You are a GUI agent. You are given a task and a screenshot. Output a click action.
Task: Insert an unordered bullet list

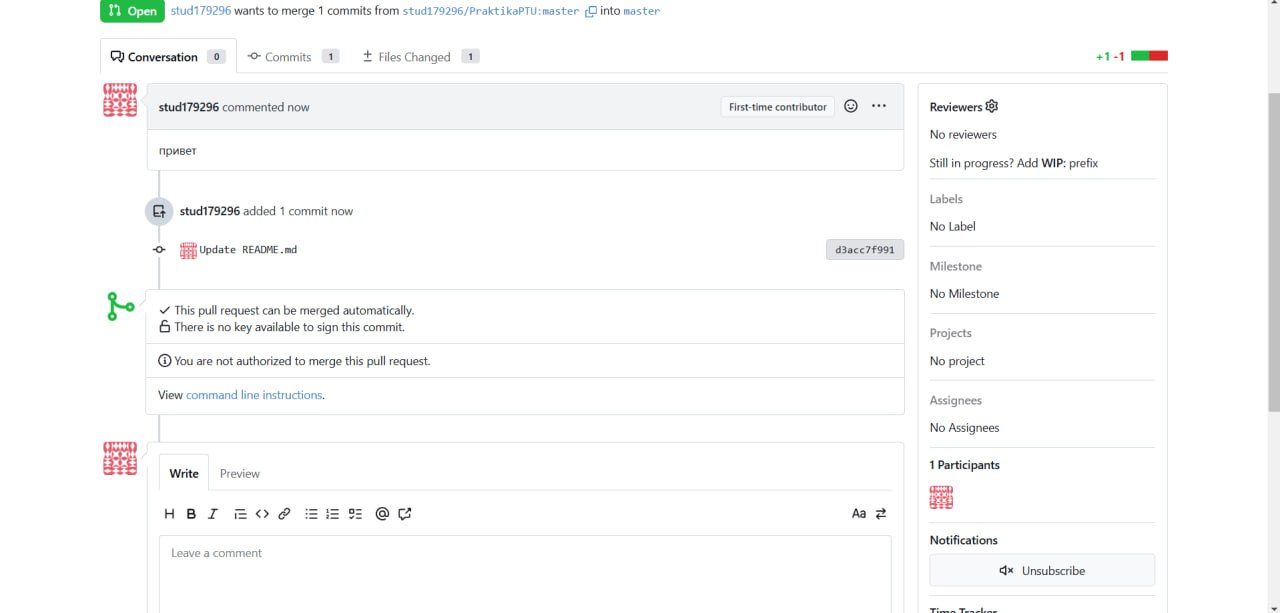pyautogui.click(x=311, y=514)
